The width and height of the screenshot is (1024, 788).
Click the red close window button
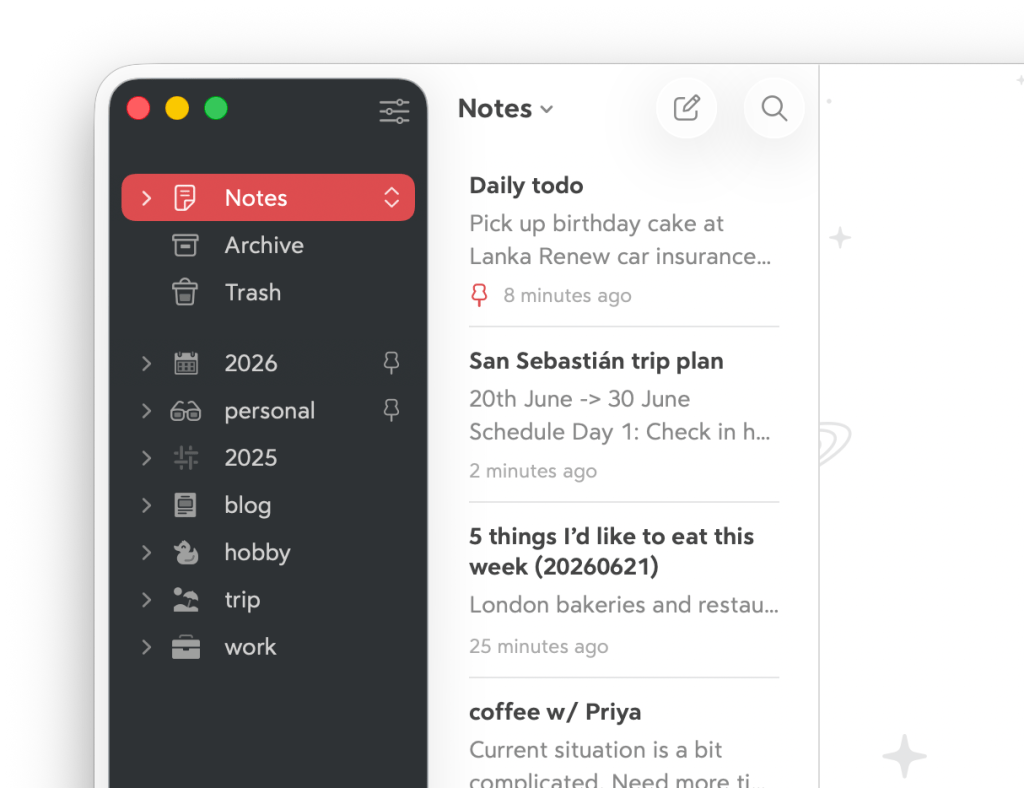tap(138, 108)
